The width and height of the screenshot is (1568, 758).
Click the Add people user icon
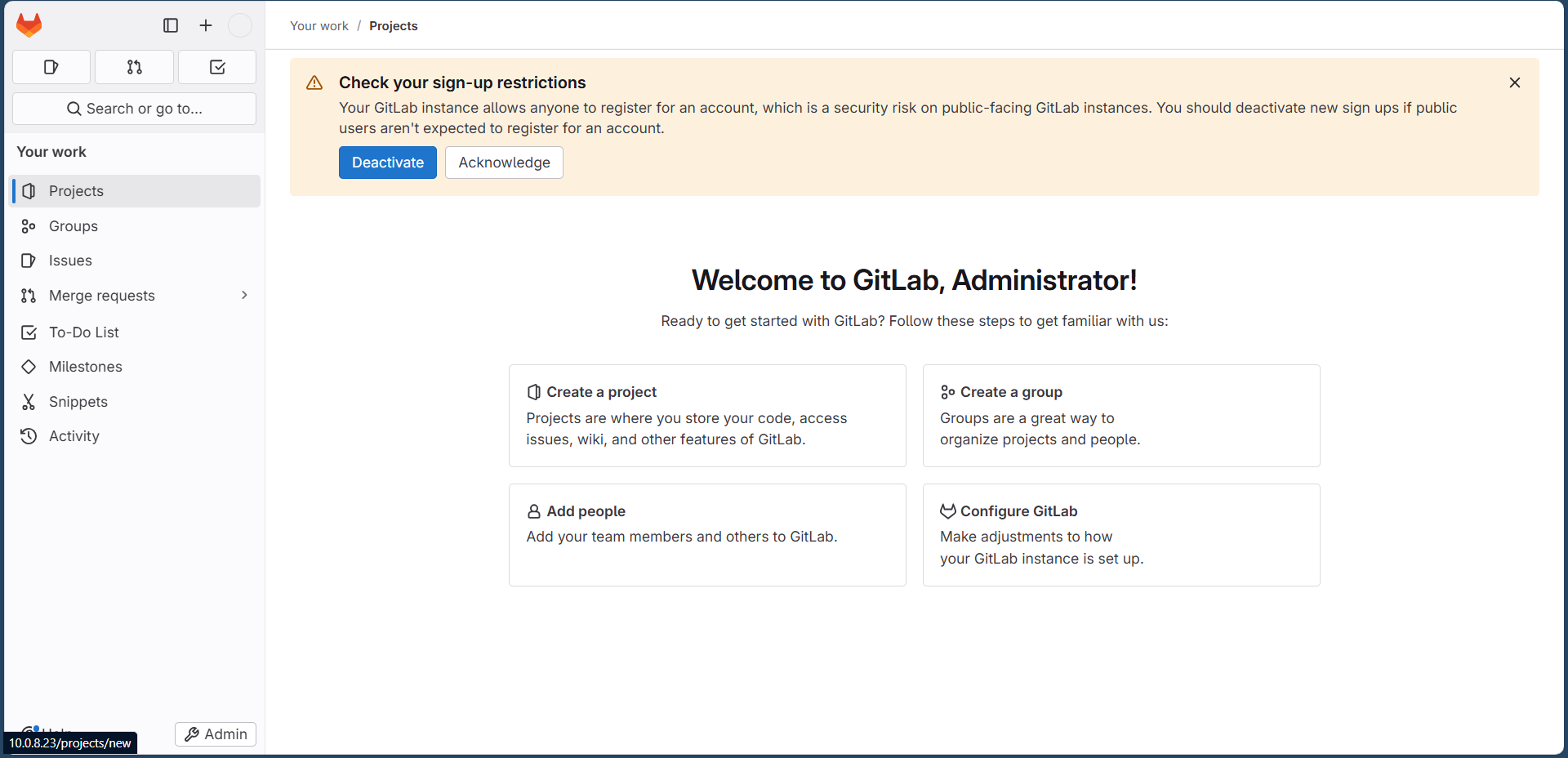click(534, 511)
